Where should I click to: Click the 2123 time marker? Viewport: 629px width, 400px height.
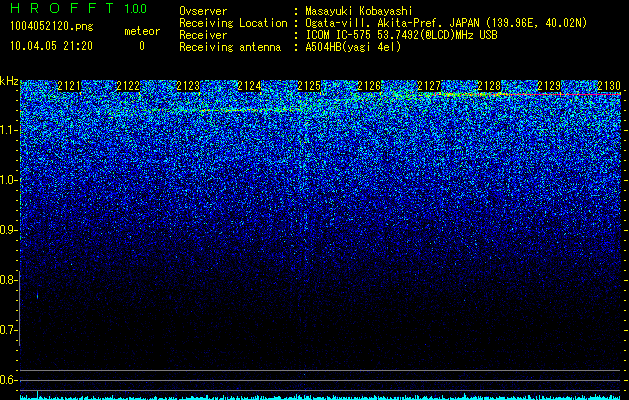[188, 86]
